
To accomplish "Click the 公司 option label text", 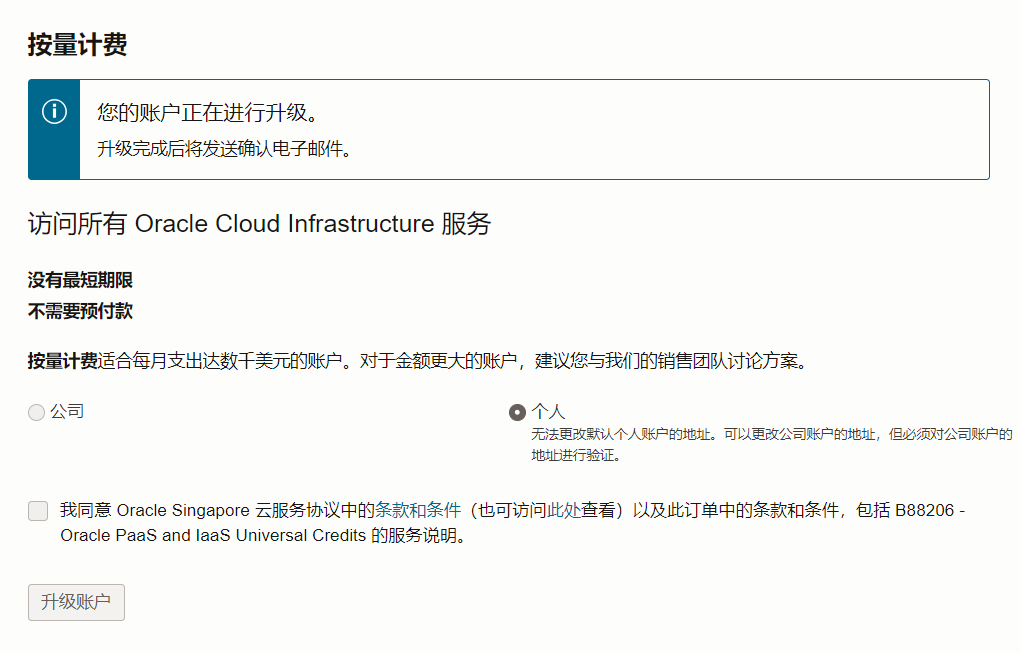I will point(67,411).
